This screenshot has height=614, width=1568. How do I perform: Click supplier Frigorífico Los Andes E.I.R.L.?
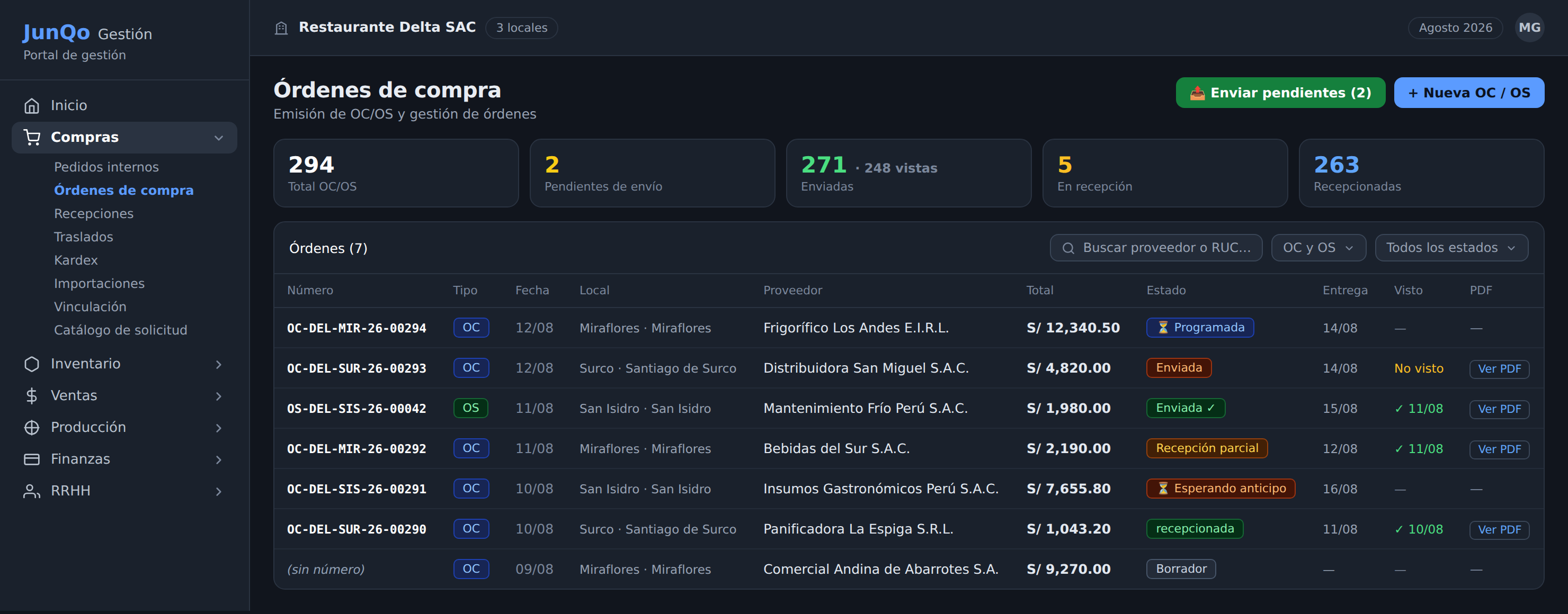point(856,328)
